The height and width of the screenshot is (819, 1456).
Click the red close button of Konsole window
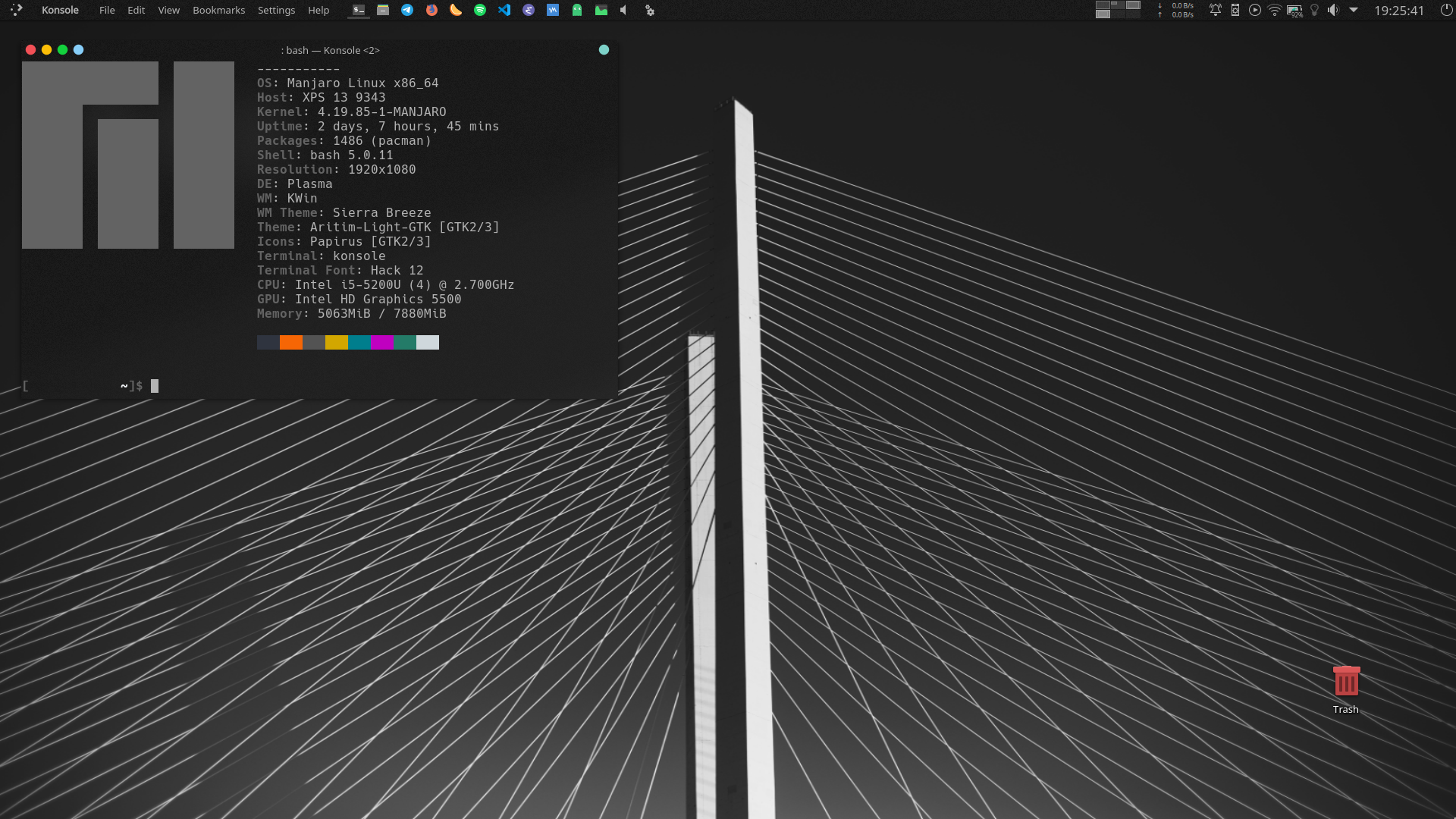(x=30, y=49)
